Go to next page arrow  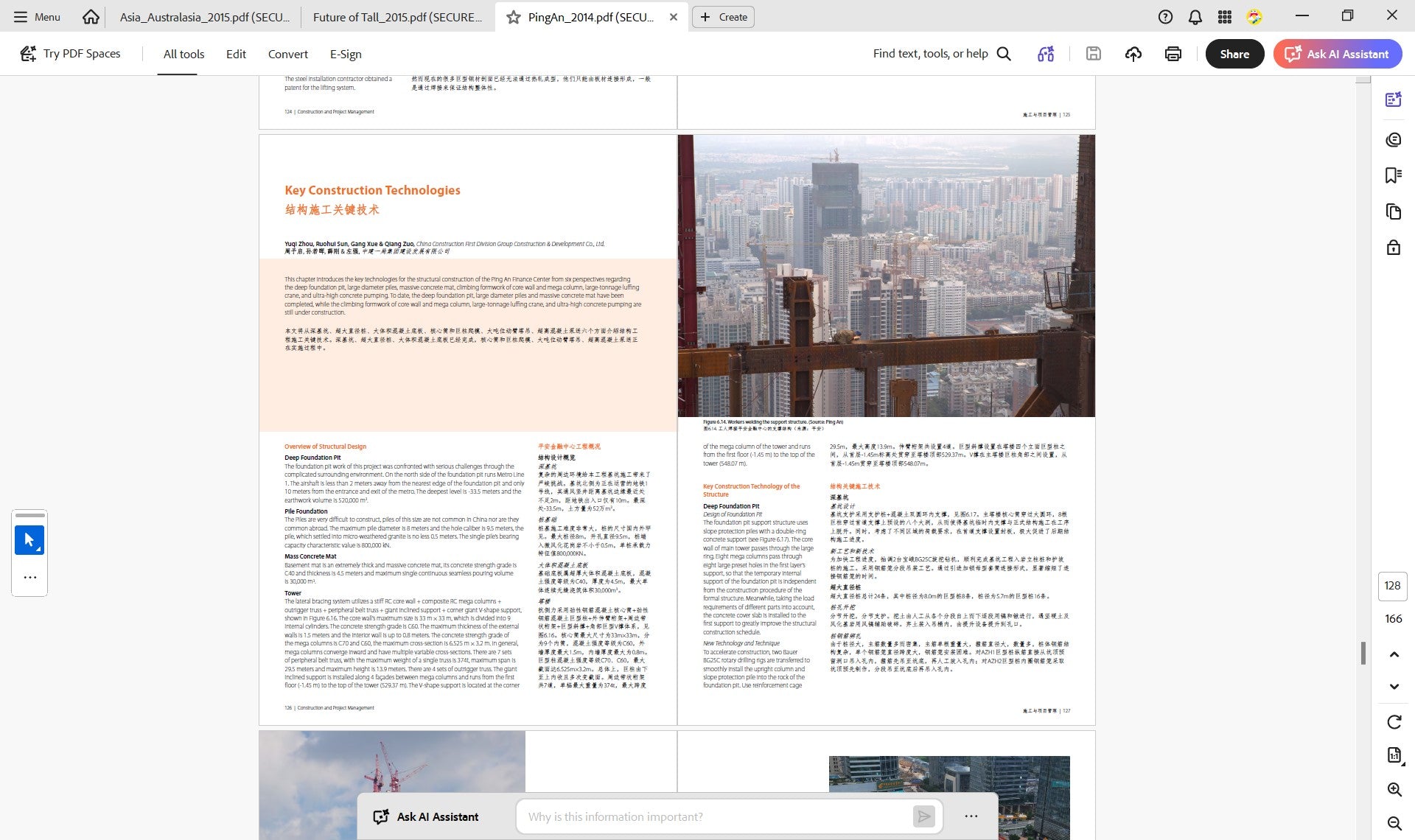click(1394, 686)
